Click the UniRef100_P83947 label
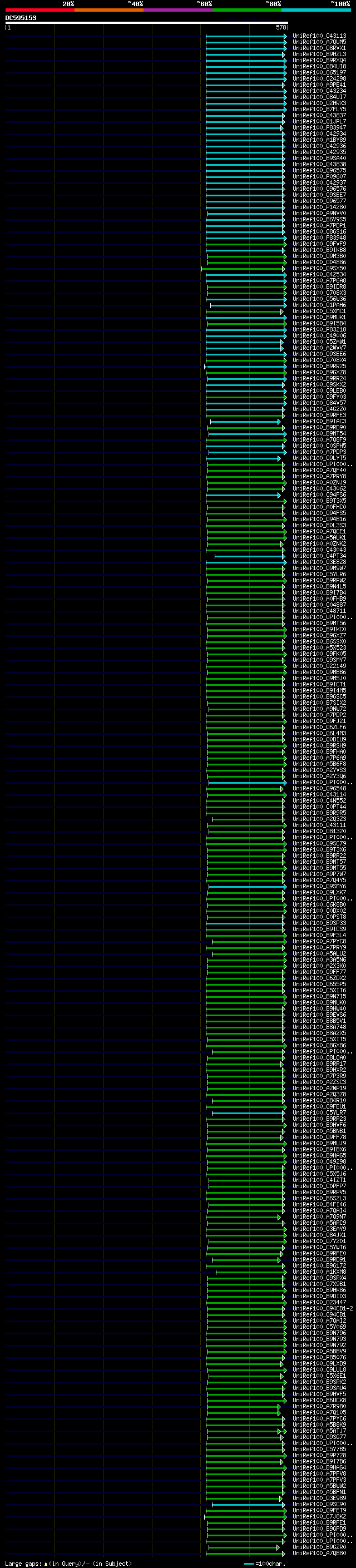Viewport: 356px width, 1568px height. 319,128
